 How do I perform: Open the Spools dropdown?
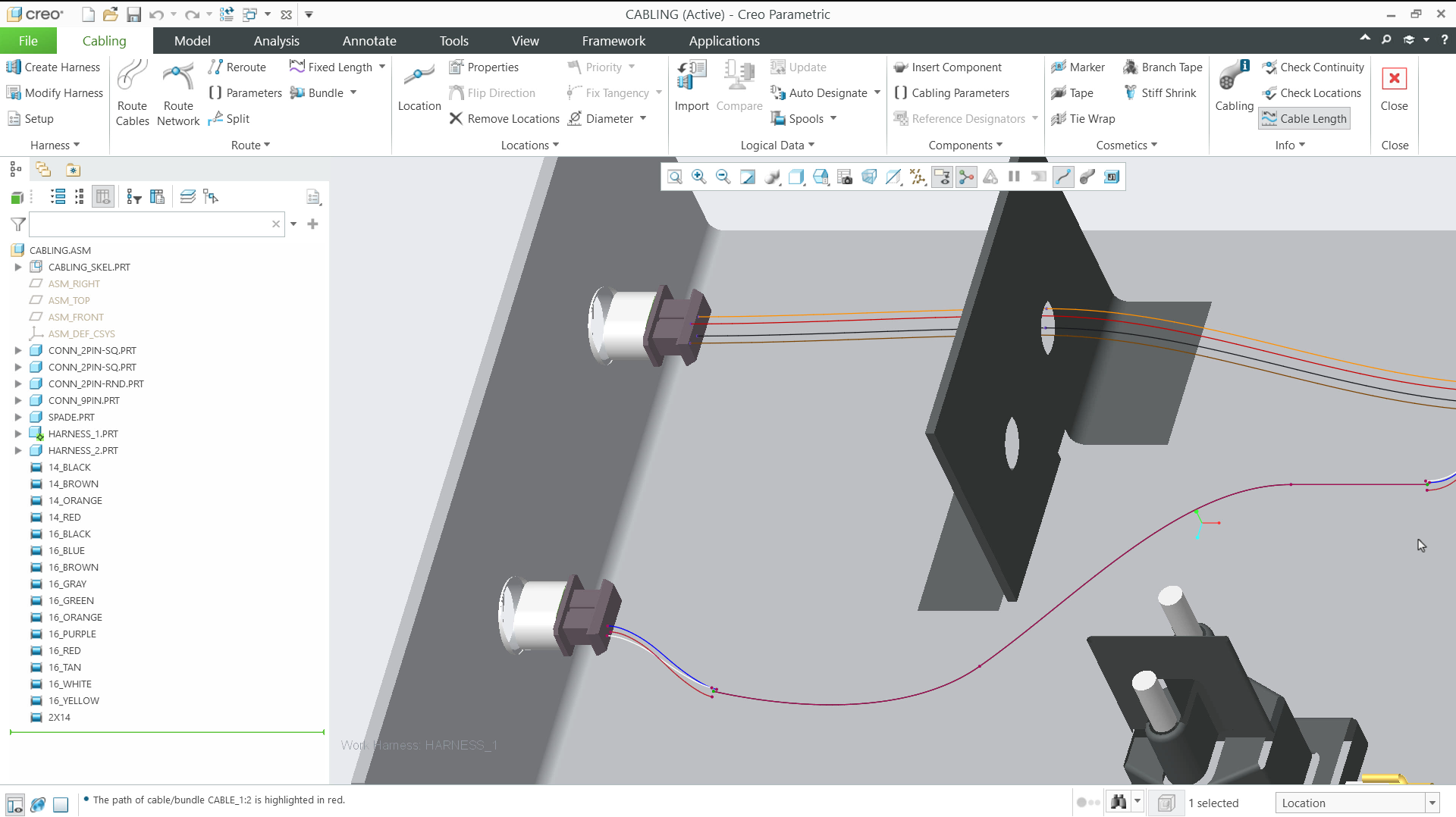coord(833,118)
